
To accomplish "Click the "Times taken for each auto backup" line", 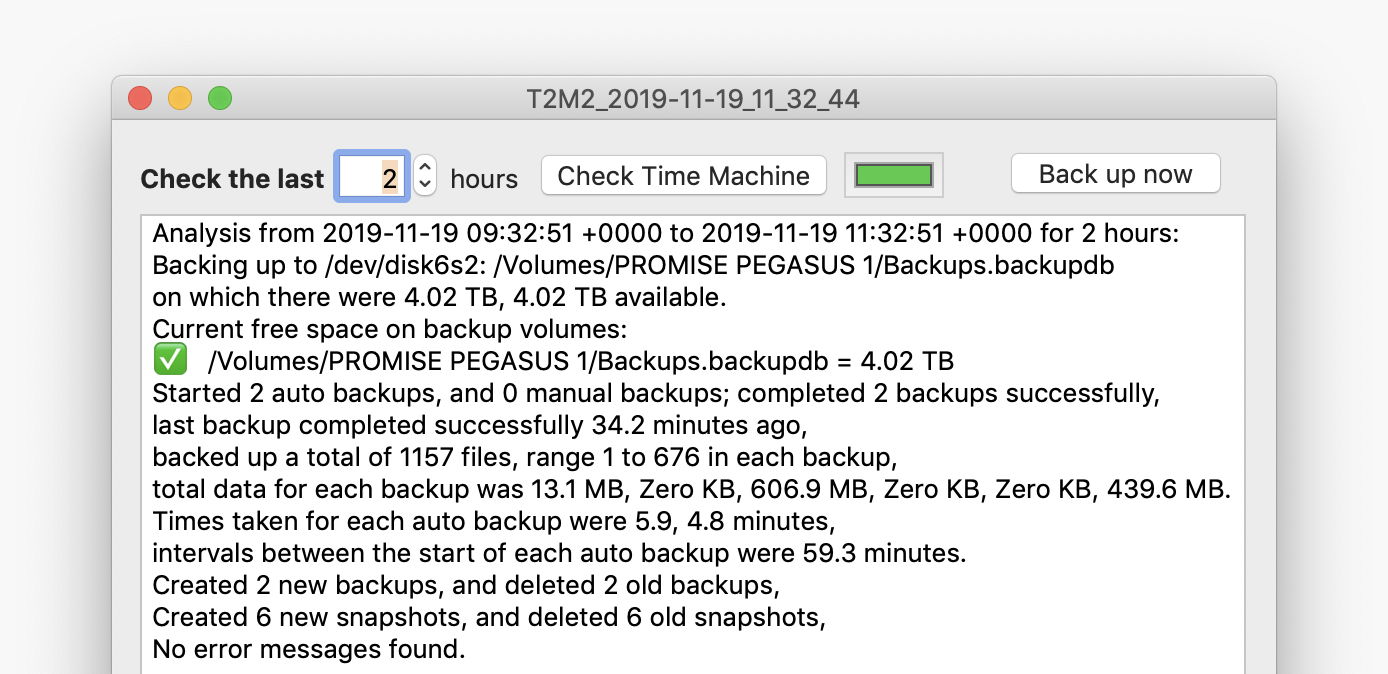I will pyautogui.click(x=492, y=521).
